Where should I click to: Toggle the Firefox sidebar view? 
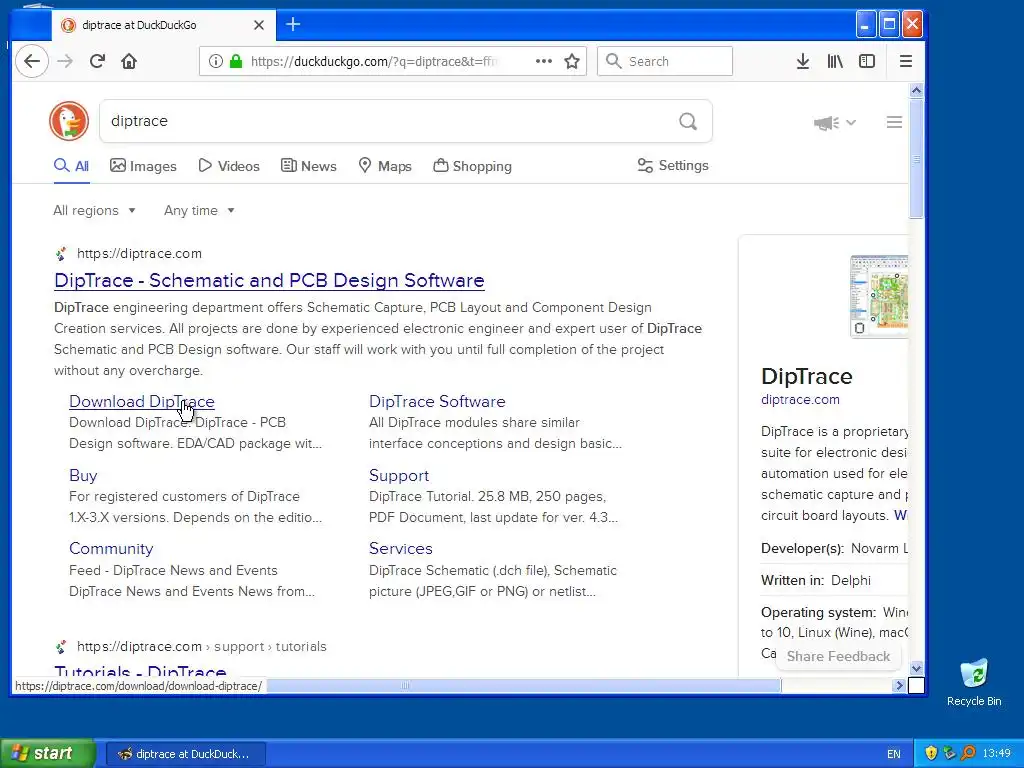coord(867,61)
